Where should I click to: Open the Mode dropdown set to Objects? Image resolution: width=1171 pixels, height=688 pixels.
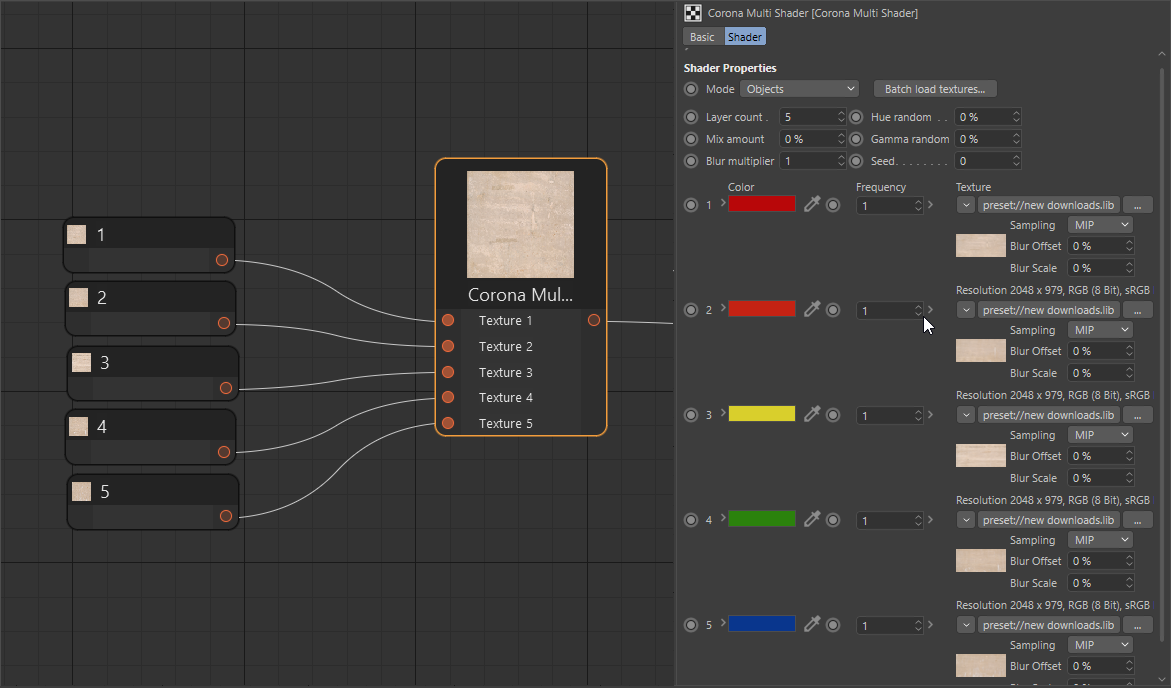[x=800, y=89]
